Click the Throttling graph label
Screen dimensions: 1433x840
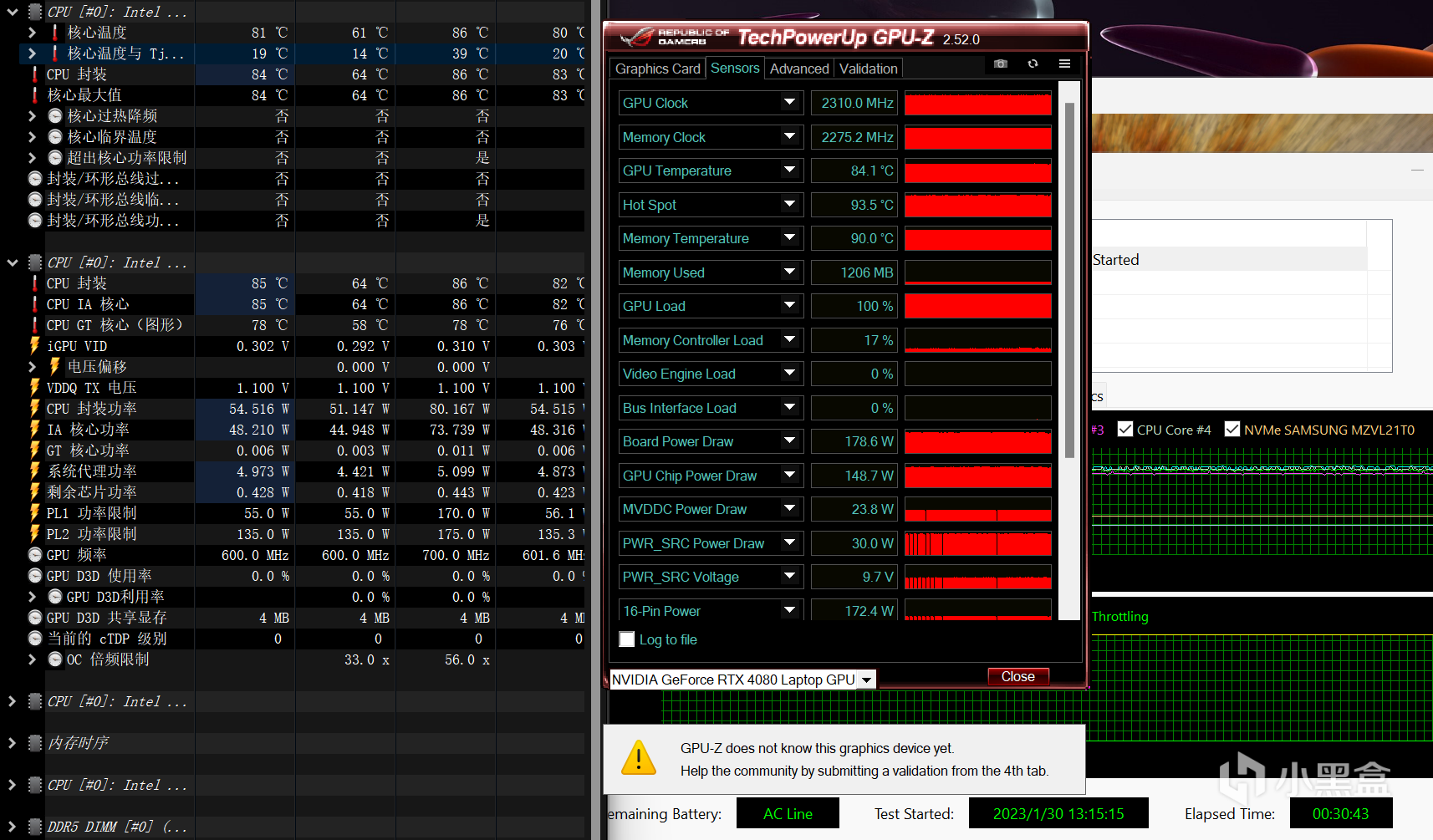1120,617
